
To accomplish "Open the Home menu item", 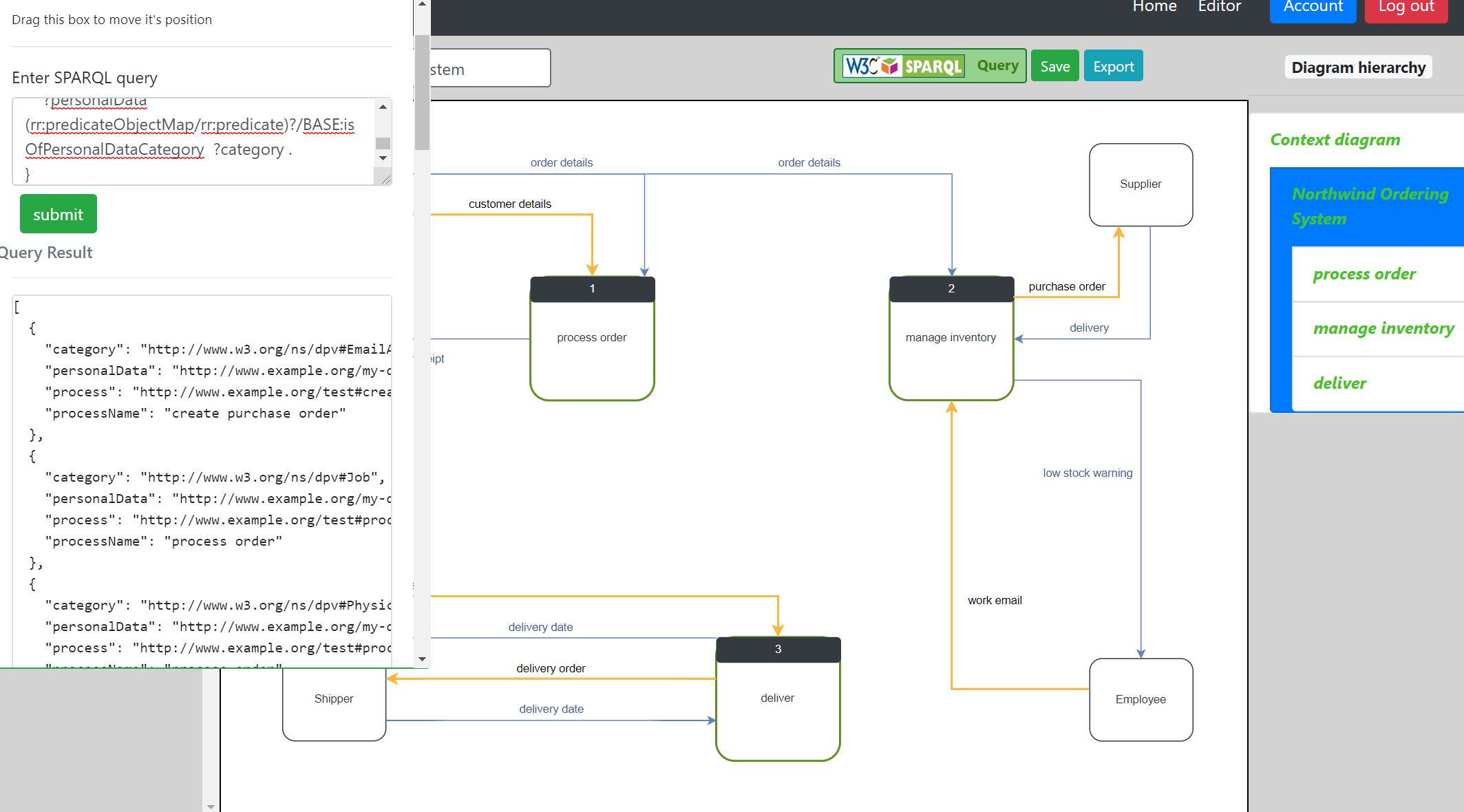I will tap(1154, 7).
